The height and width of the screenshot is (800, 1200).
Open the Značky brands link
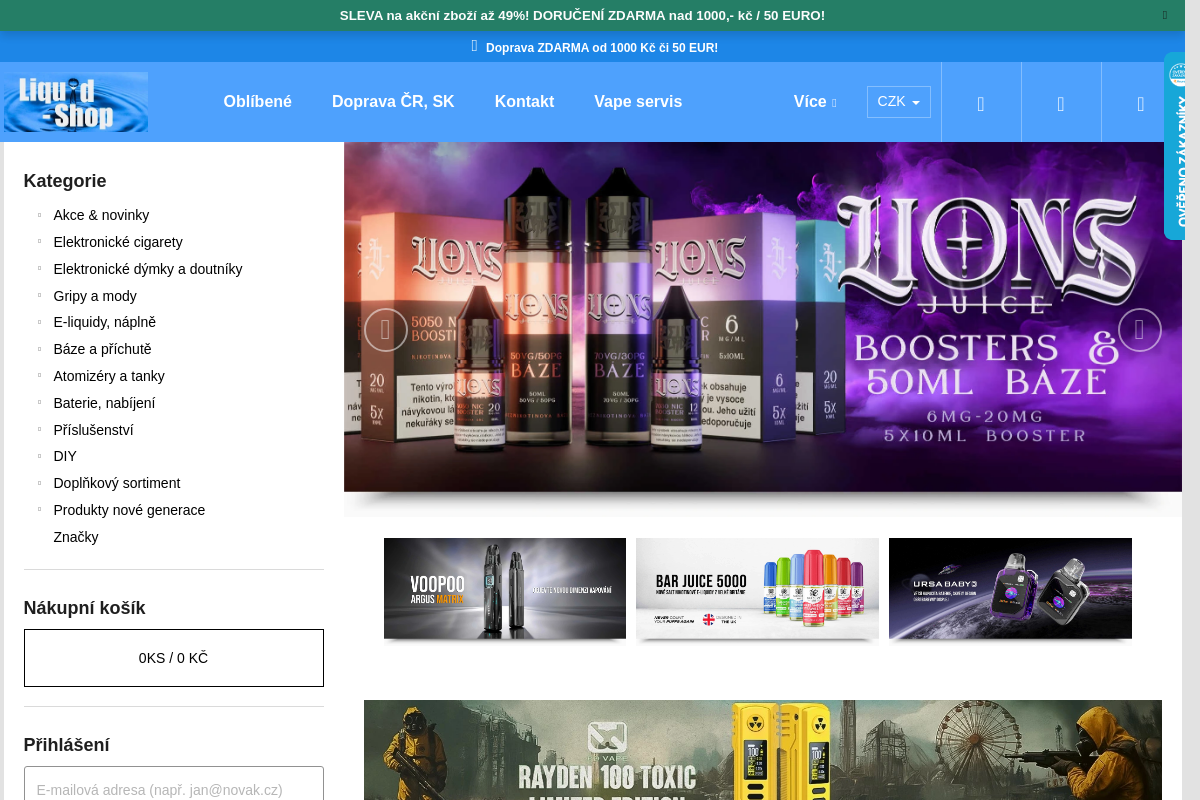tap(76, 537)
